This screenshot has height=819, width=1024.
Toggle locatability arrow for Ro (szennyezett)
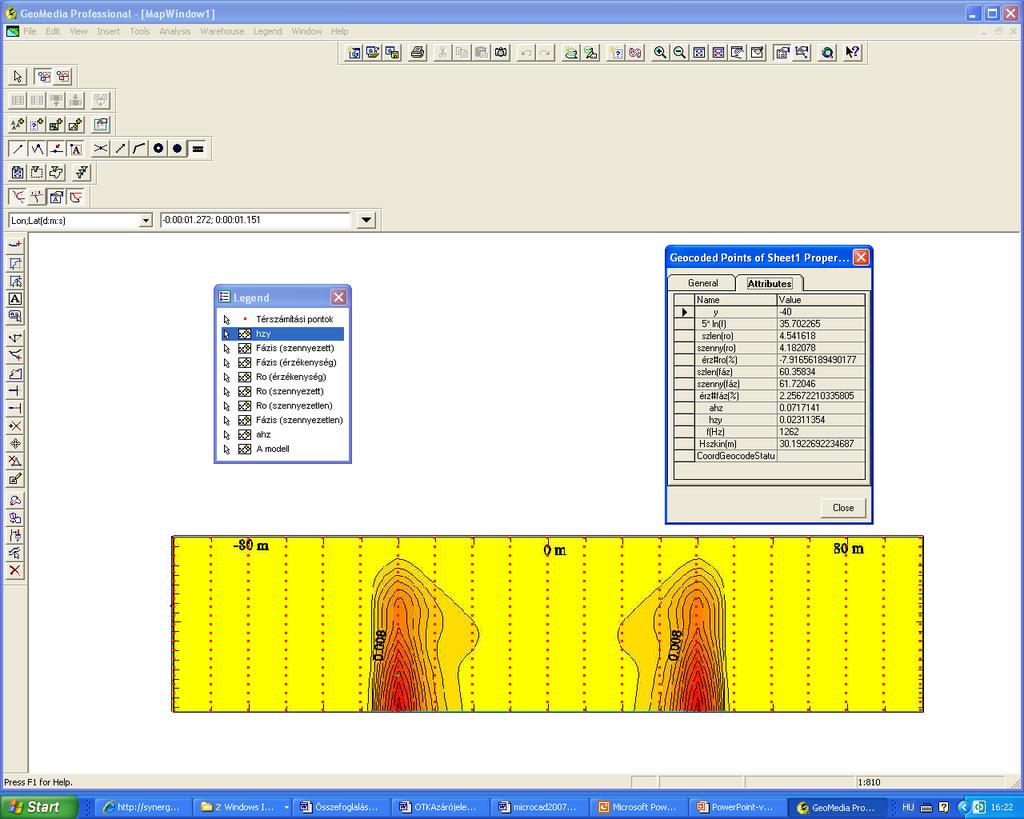[227, 391]
